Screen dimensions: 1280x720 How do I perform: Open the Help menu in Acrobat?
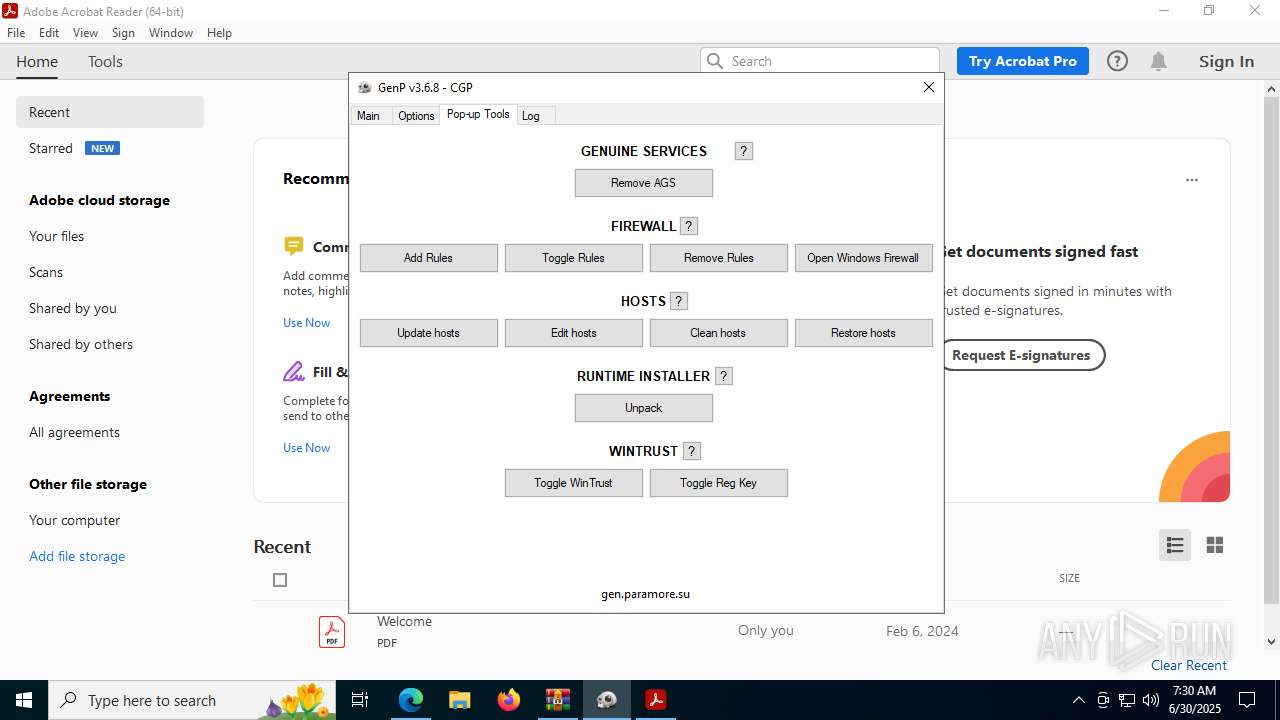(x=219, y=33)
